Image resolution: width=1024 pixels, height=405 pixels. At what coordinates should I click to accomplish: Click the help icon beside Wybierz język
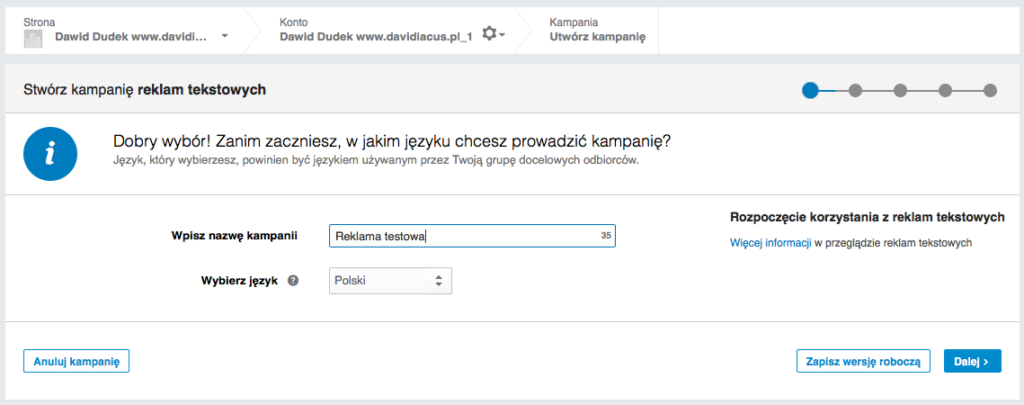pos(293,281)
